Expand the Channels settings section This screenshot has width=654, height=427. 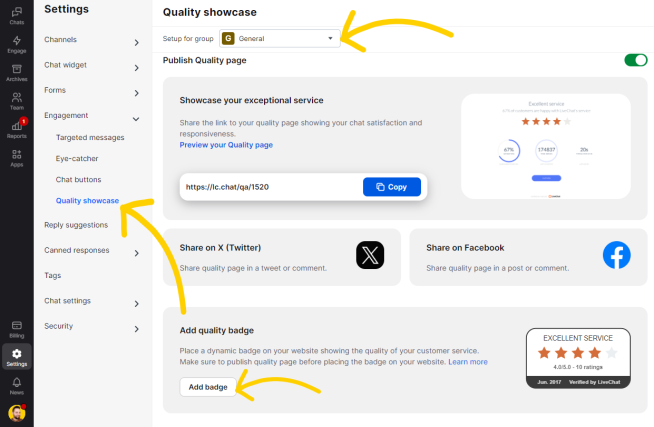coord(91,40)
